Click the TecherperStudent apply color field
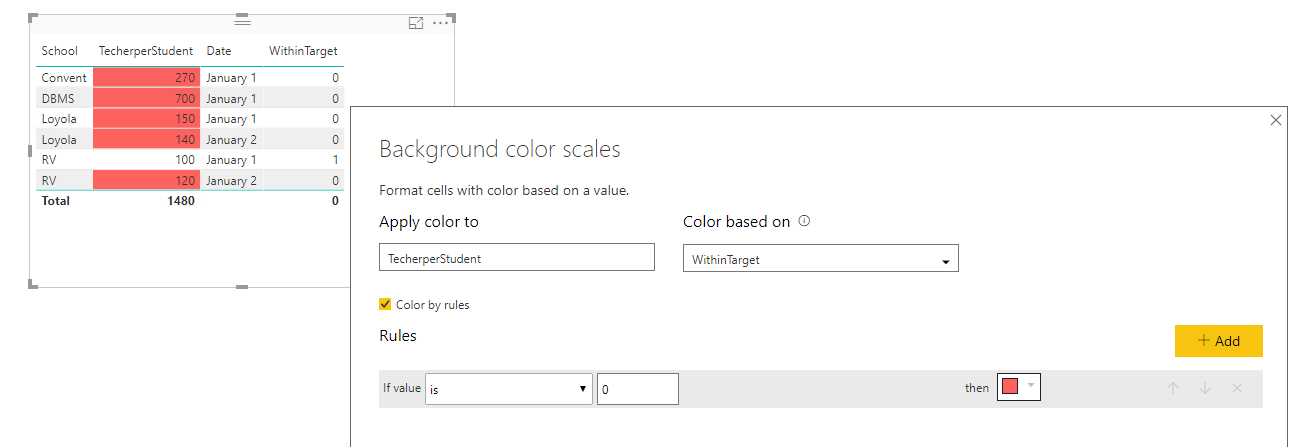The height and width of the screenshot is (447, 1305). click(517, 257)
